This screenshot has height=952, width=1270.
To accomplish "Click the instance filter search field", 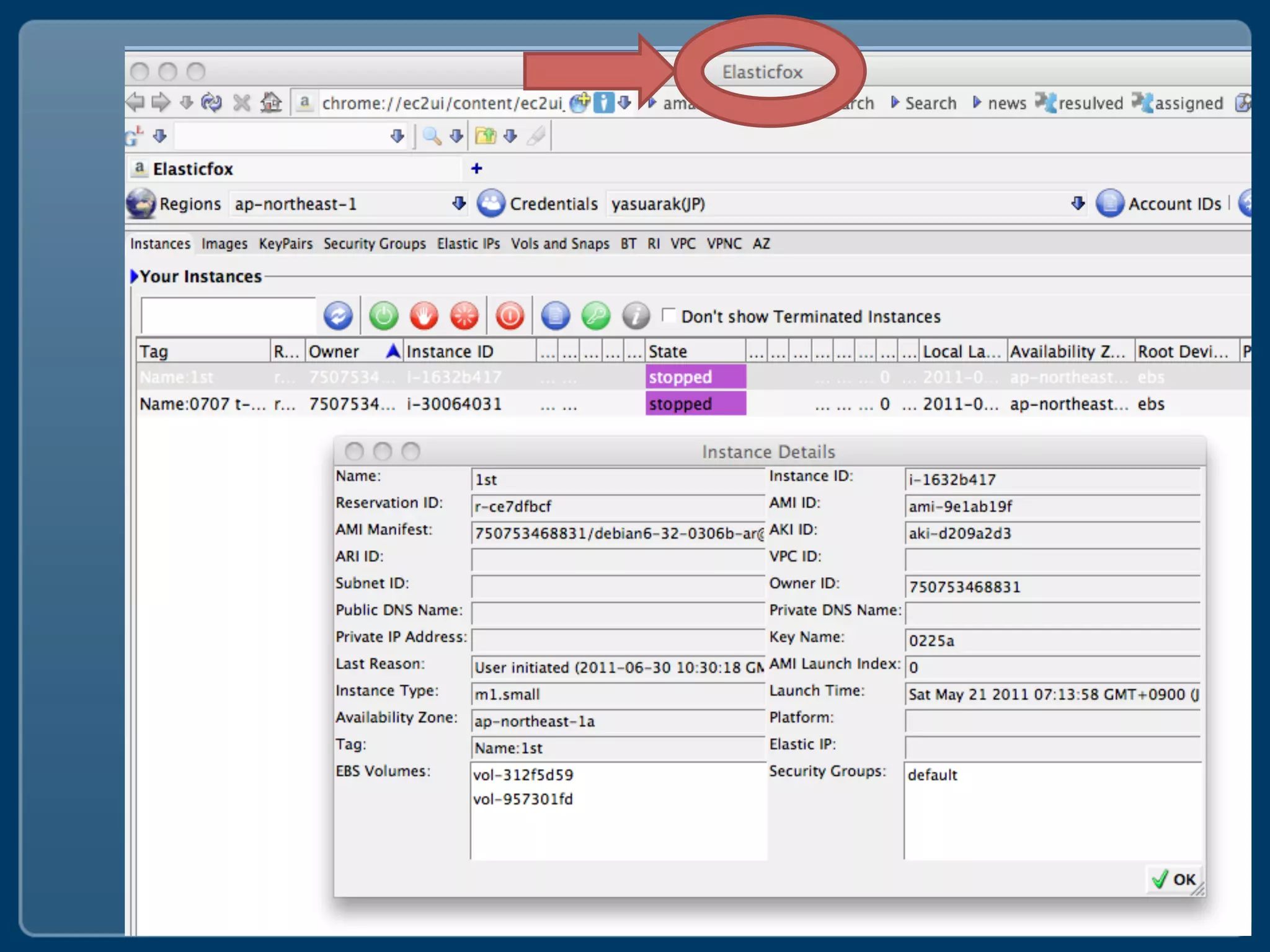I will click(x=228, y=316).
